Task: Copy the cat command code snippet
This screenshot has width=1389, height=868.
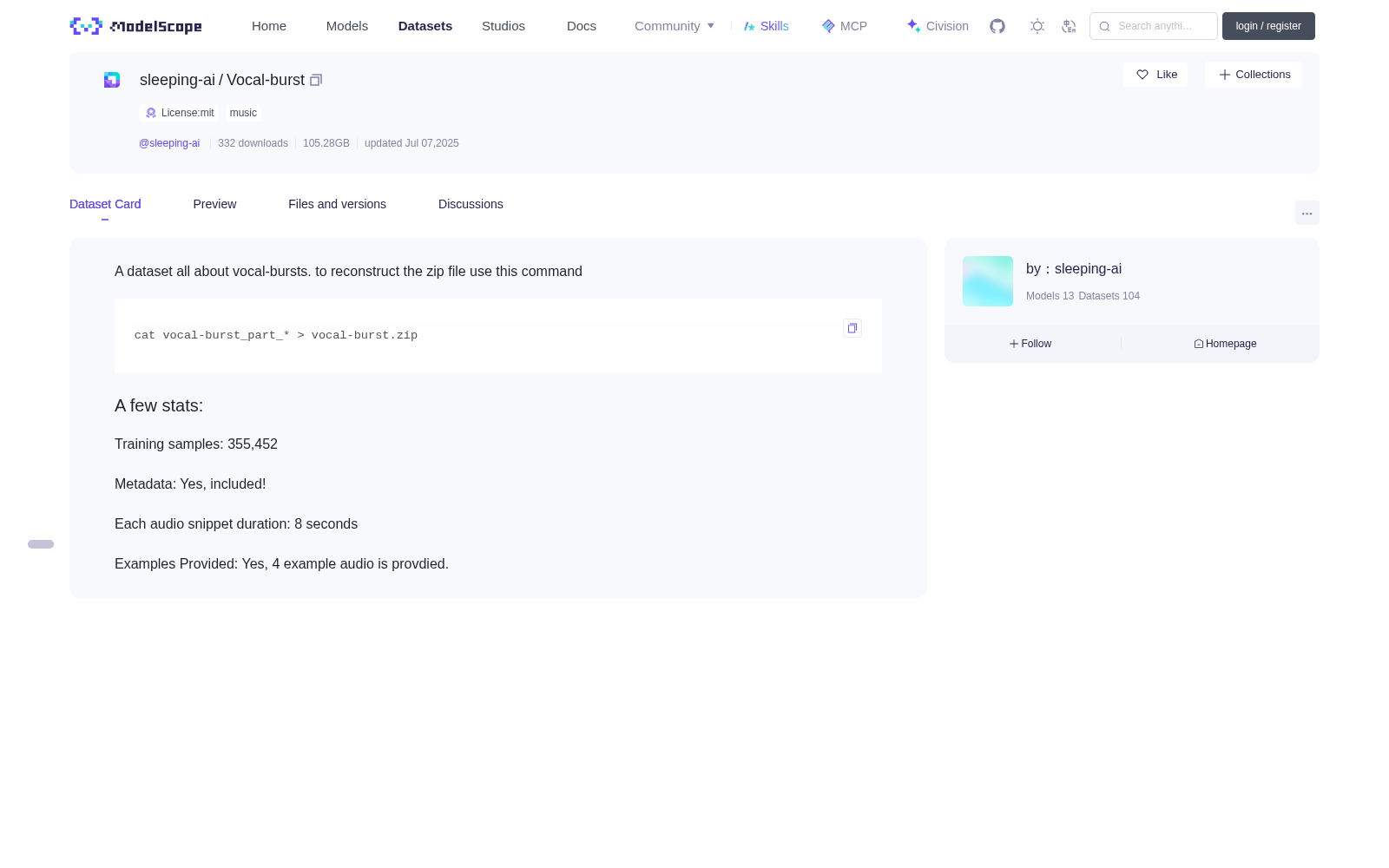Action: (852, 328)
